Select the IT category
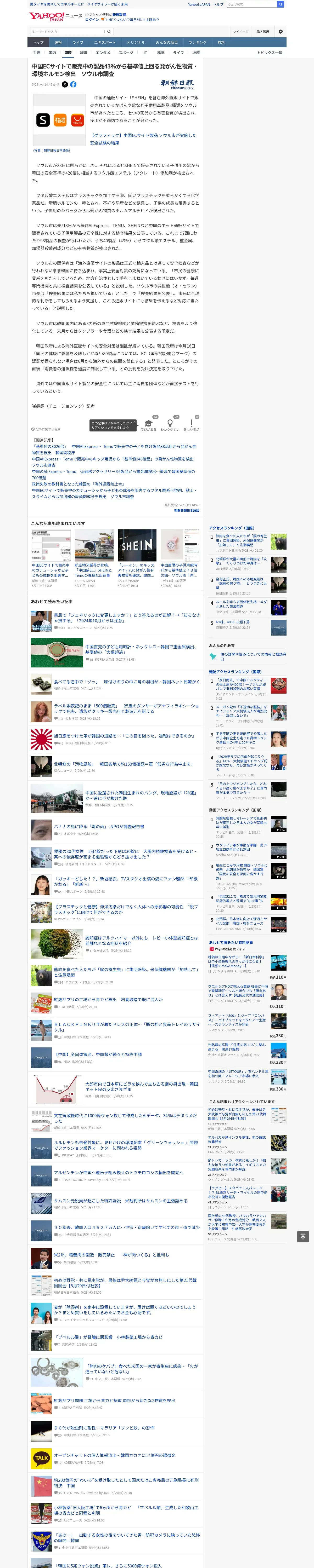Viewport: 314px width, 1568px height. click(x=145, y=53)
